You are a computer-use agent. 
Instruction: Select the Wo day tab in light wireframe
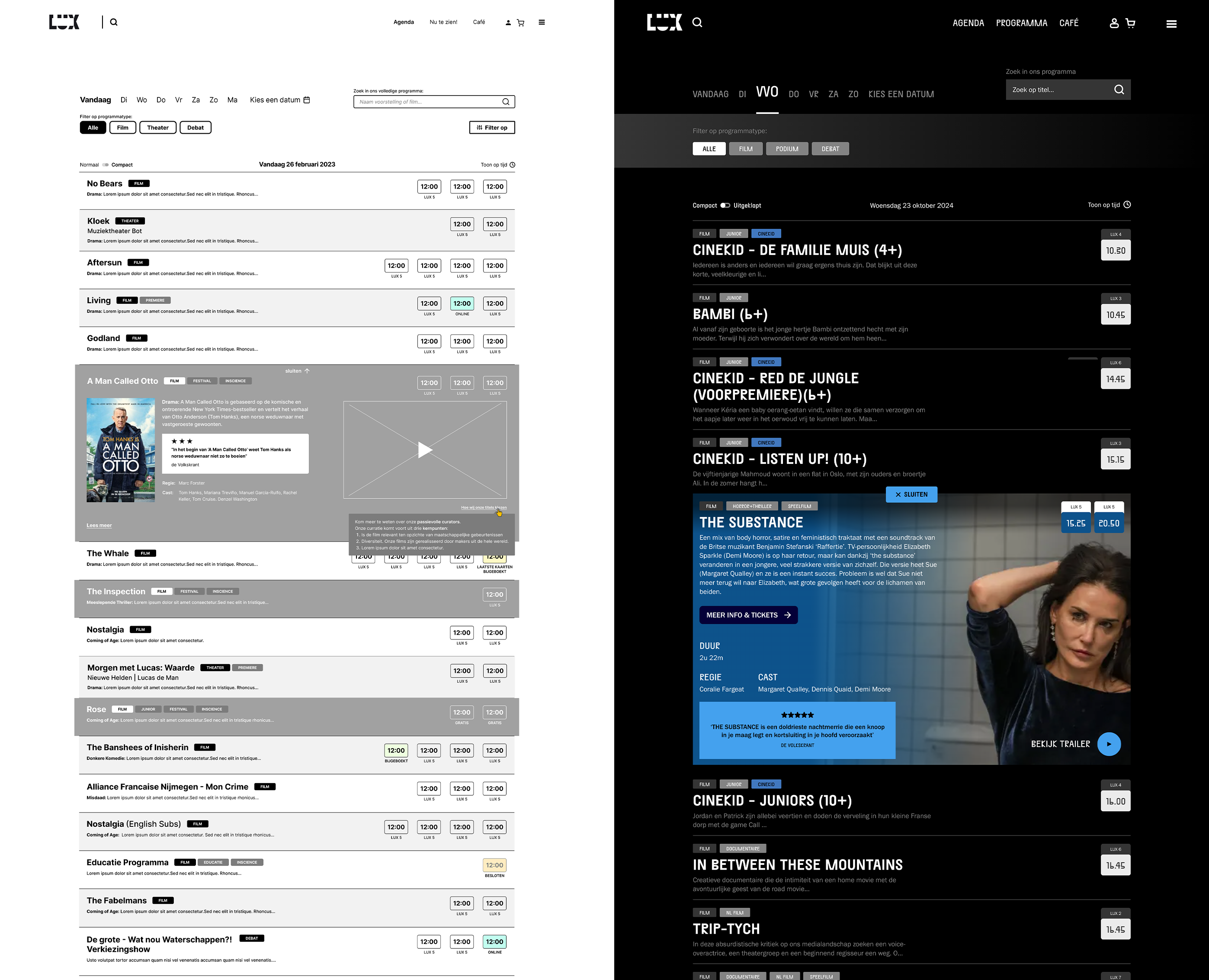point(142,100)
